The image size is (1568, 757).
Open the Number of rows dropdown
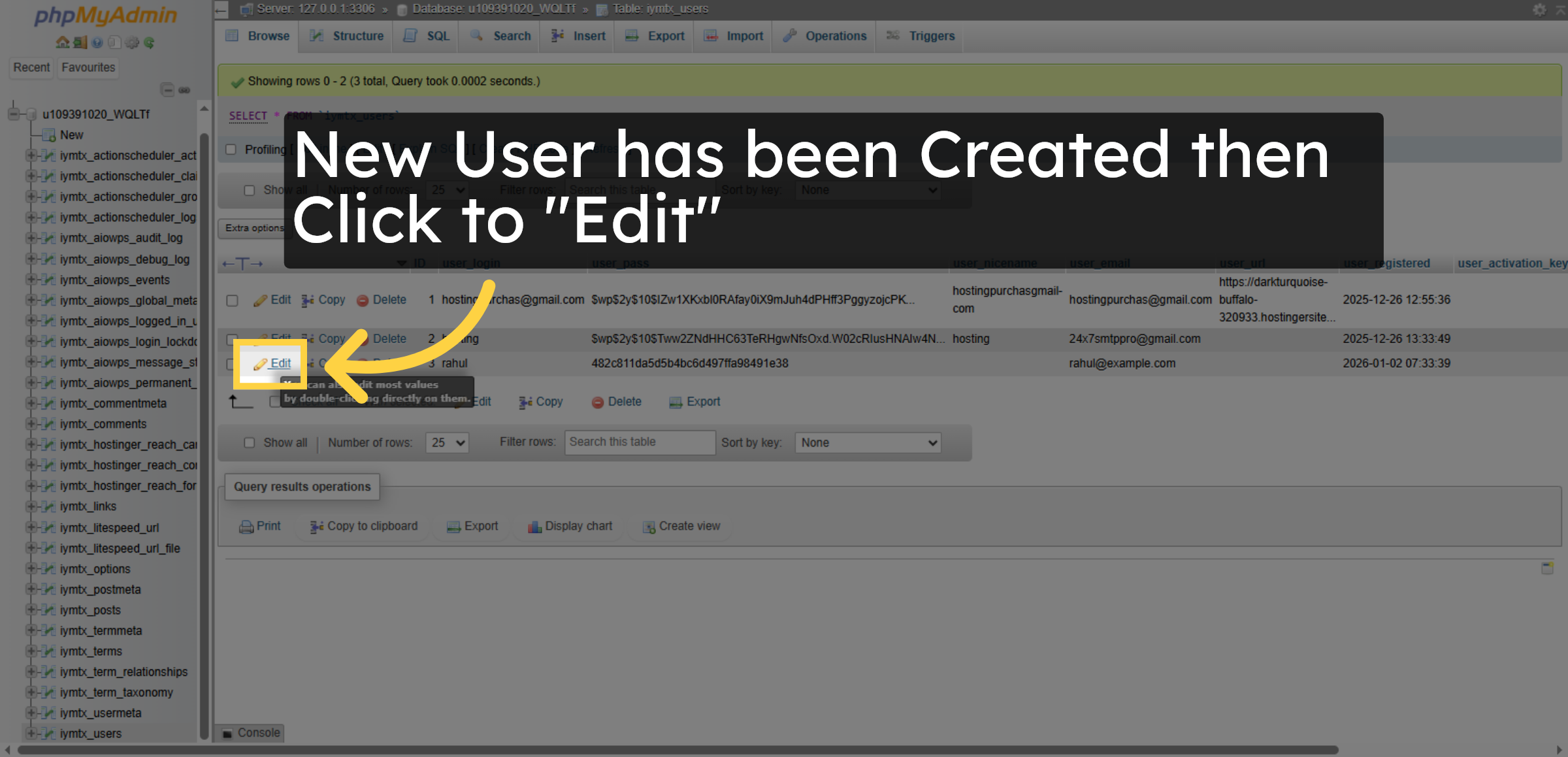point(447,442)
